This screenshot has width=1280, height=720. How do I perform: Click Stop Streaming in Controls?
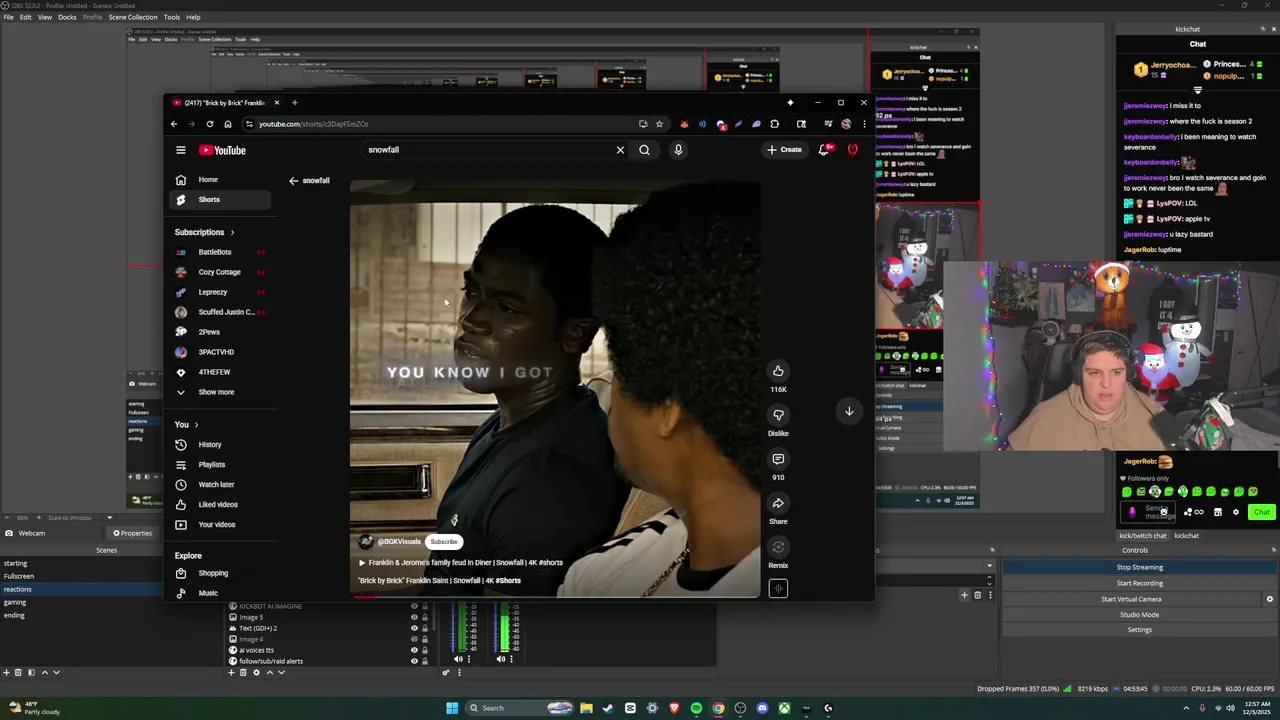(1139, 567)
